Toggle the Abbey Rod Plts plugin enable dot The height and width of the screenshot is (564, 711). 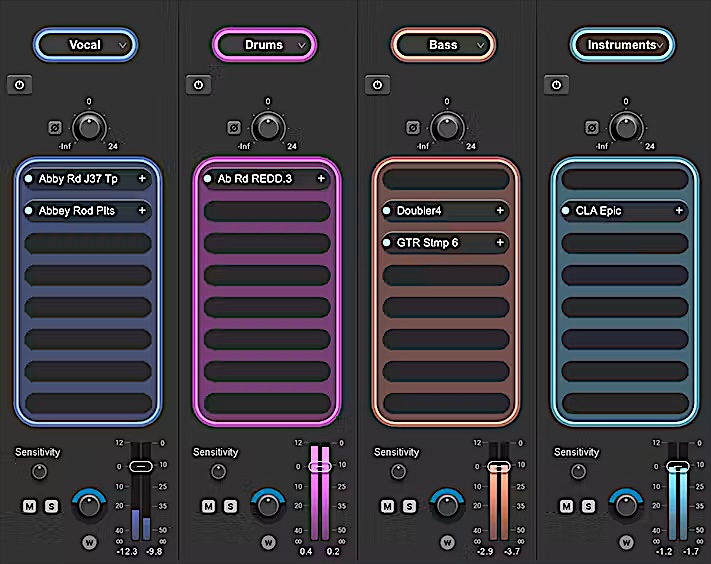[29, 210]
